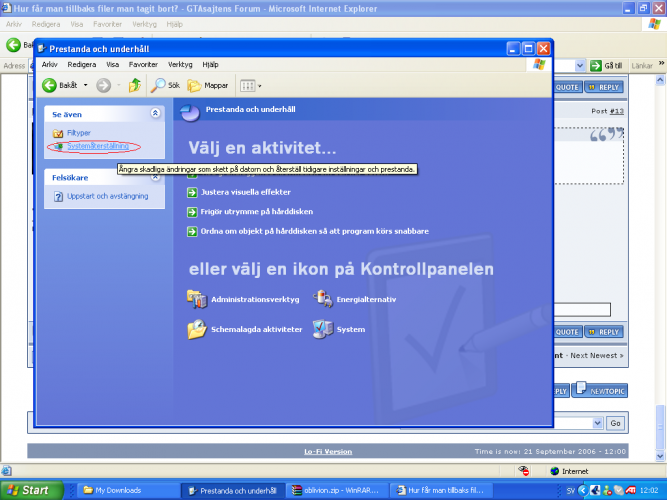Image resolution: width=667 pixels, height=500 pixels.
Task: Click the Bakåt back button
Action: point(61,86)
